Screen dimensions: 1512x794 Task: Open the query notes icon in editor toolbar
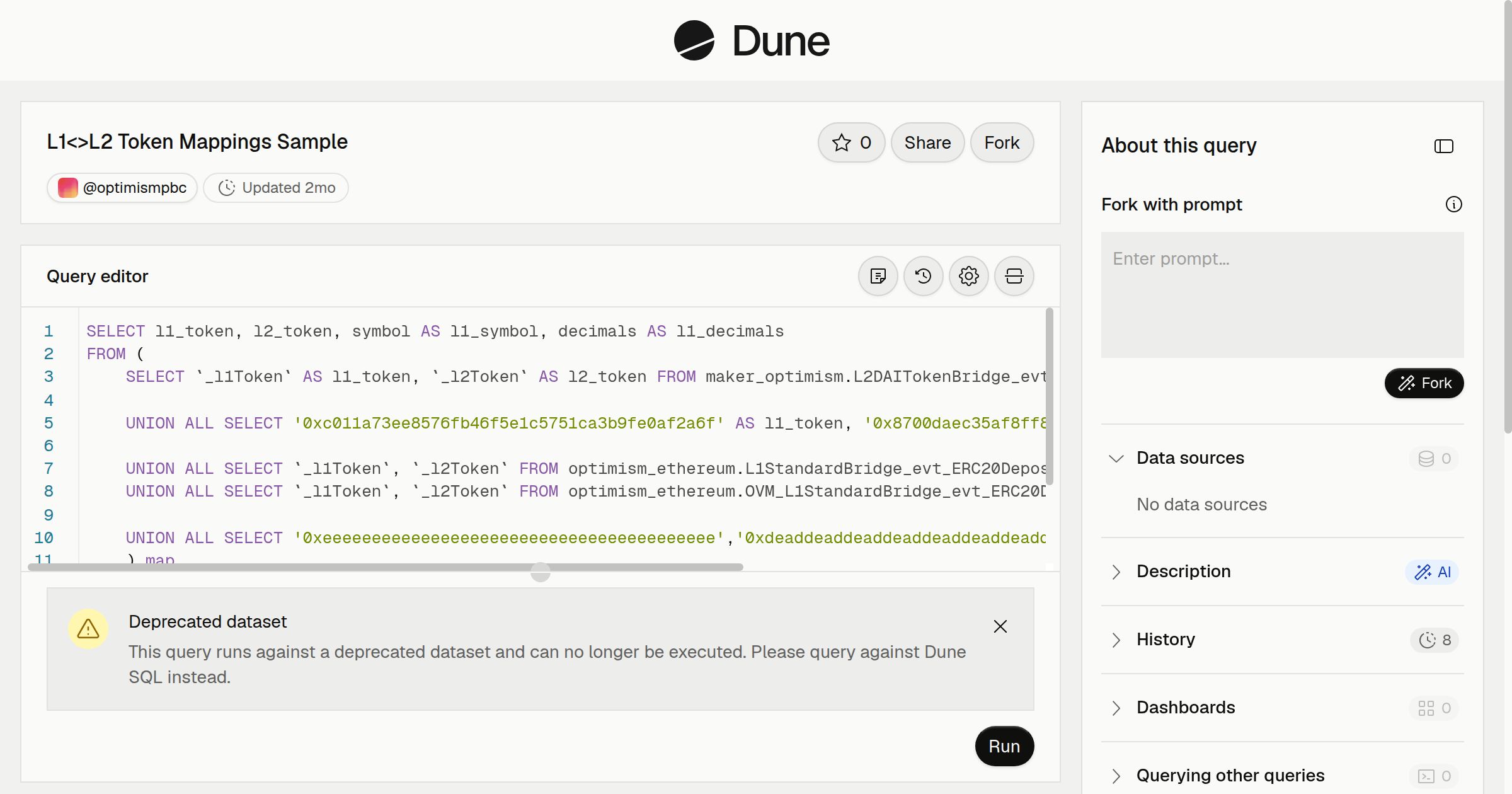tap(878, 276)
